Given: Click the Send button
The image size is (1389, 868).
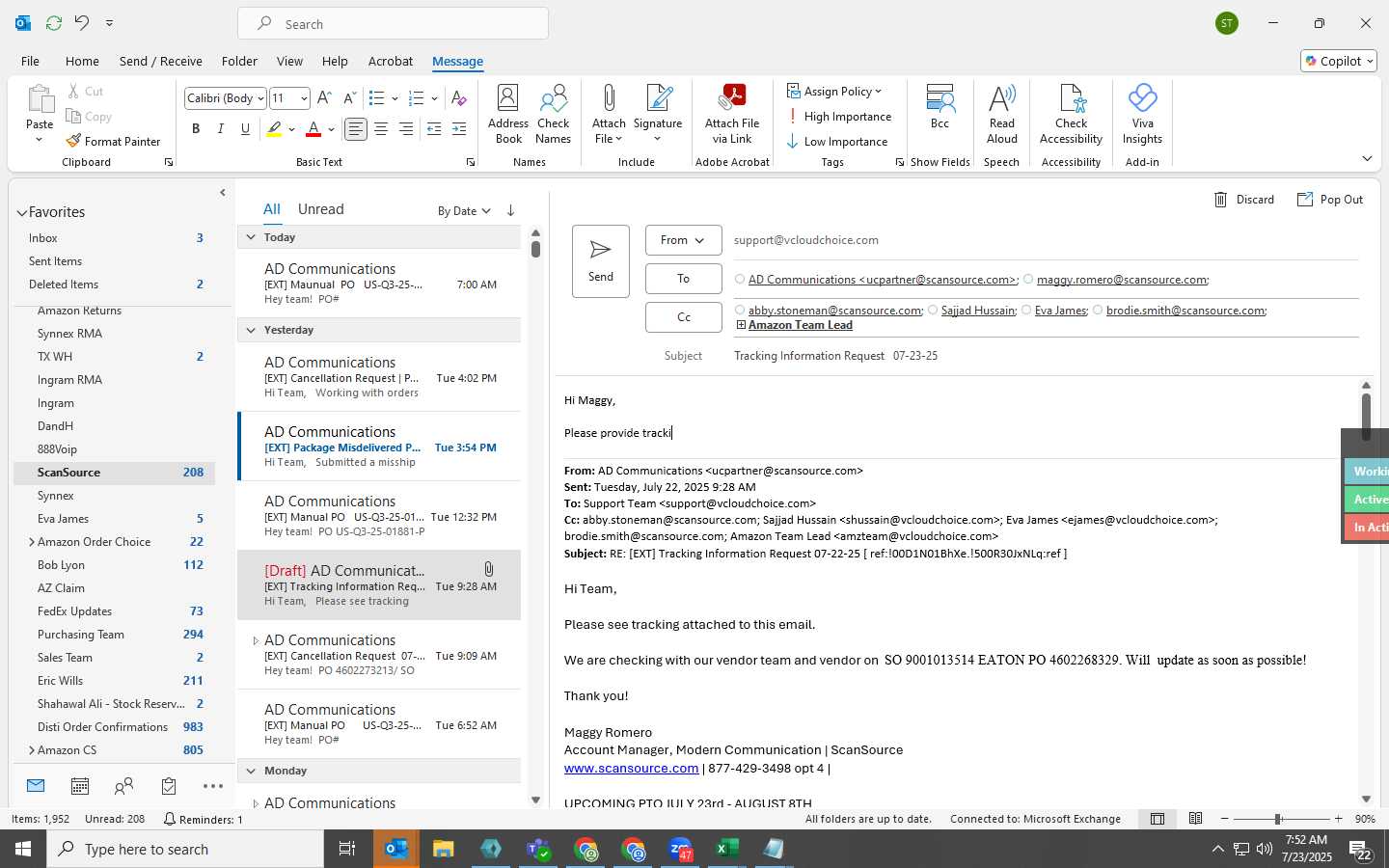Looking at the screenshot, I should click(x=600, y=261).
